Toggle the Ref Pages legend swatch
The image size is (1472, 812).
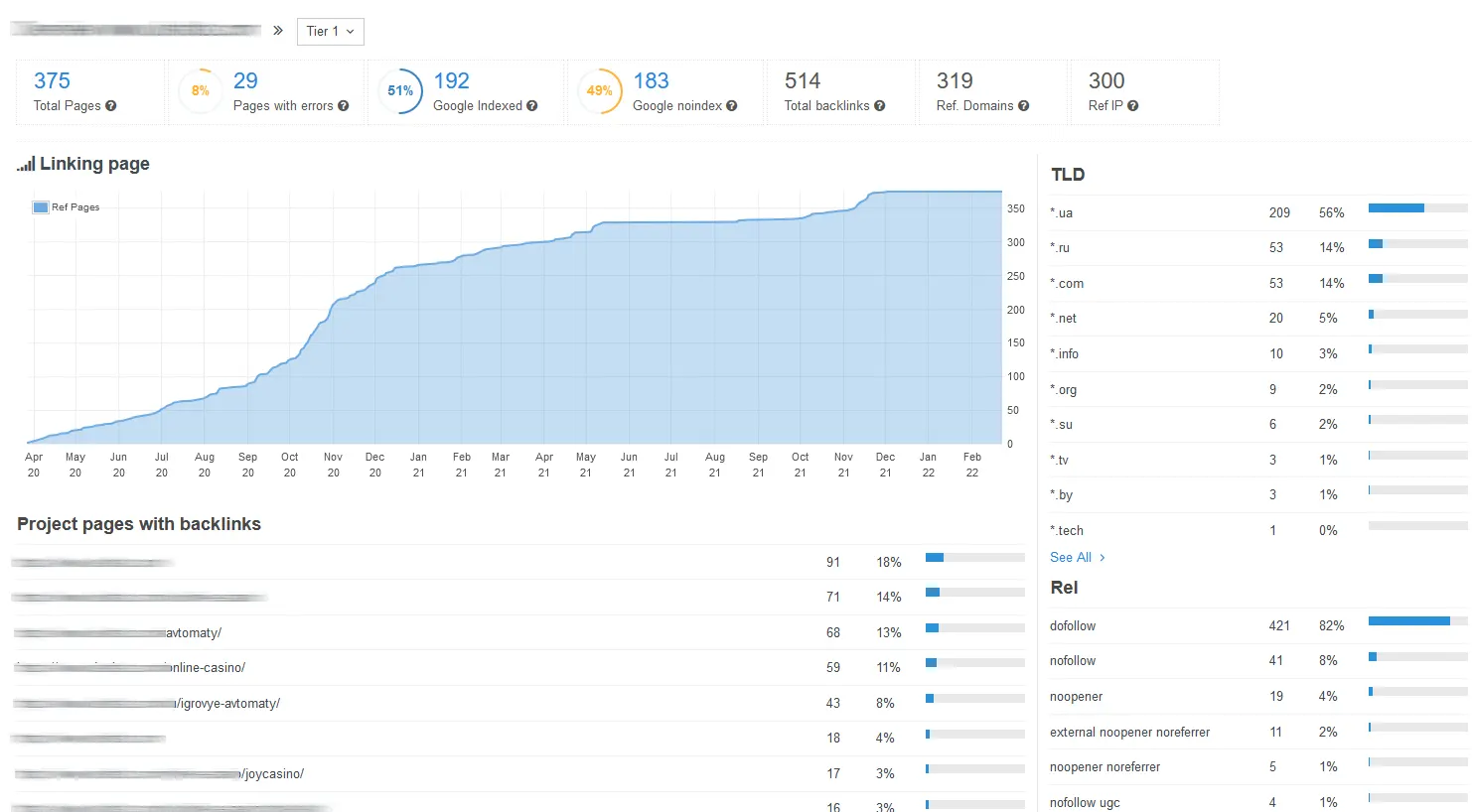coord(41,207)
